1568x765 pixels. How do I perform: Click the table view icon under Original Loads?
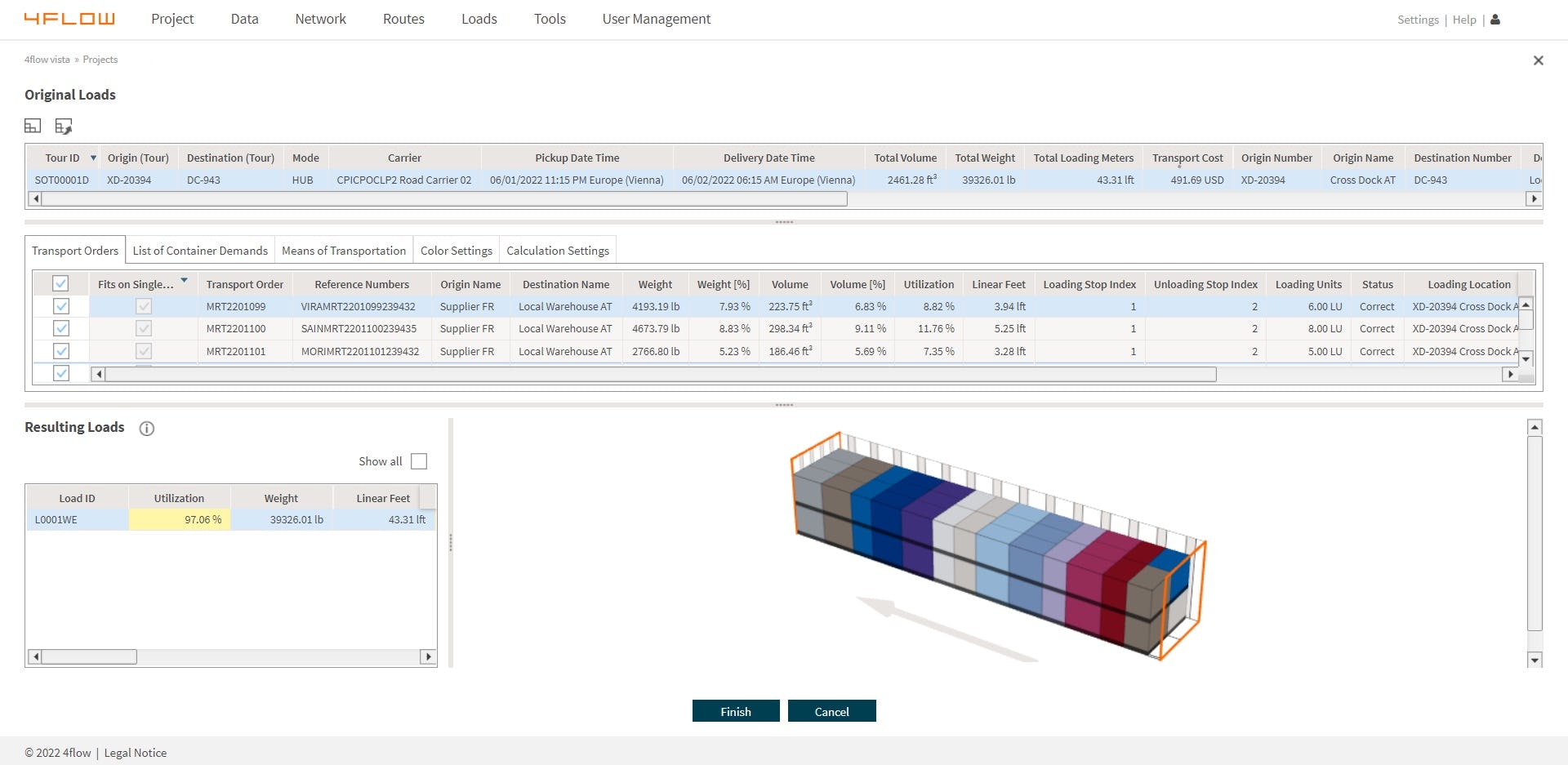[33, 126]
